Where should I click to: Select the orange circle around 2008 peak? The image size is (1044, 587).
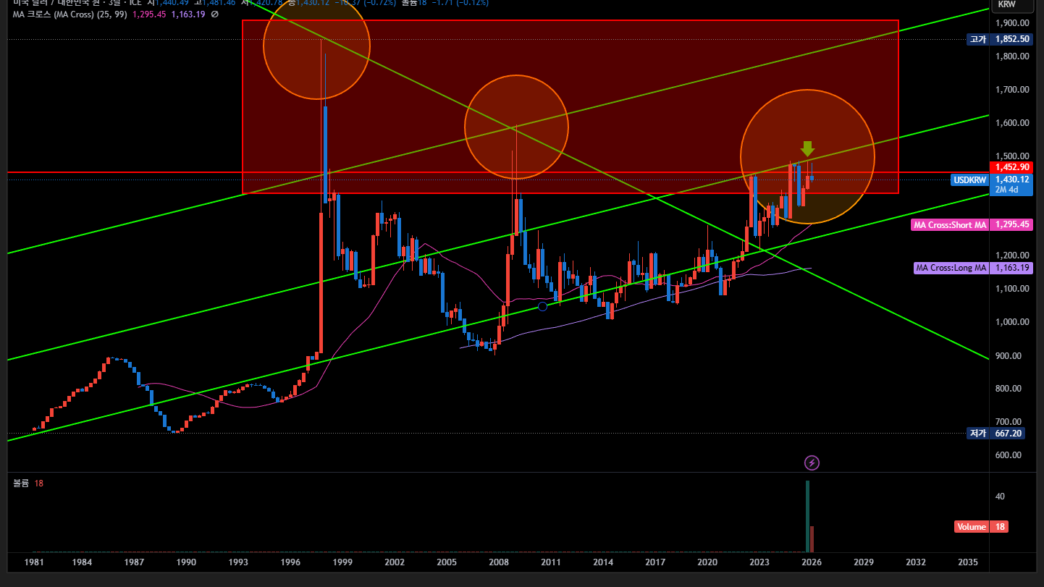(516, 126)
